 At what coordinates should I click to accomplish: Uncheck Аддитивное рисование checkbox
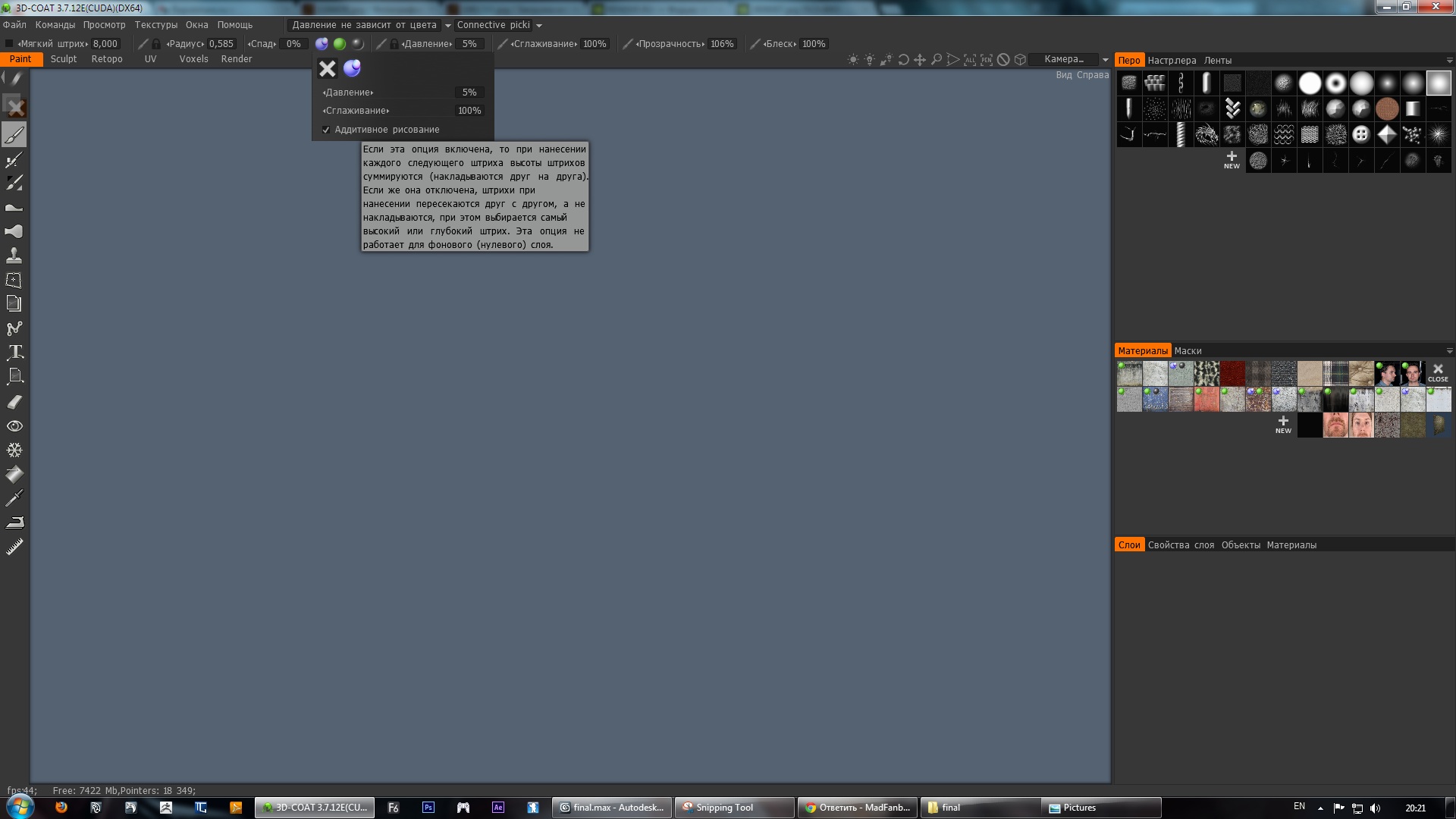(x=326, y=130)
